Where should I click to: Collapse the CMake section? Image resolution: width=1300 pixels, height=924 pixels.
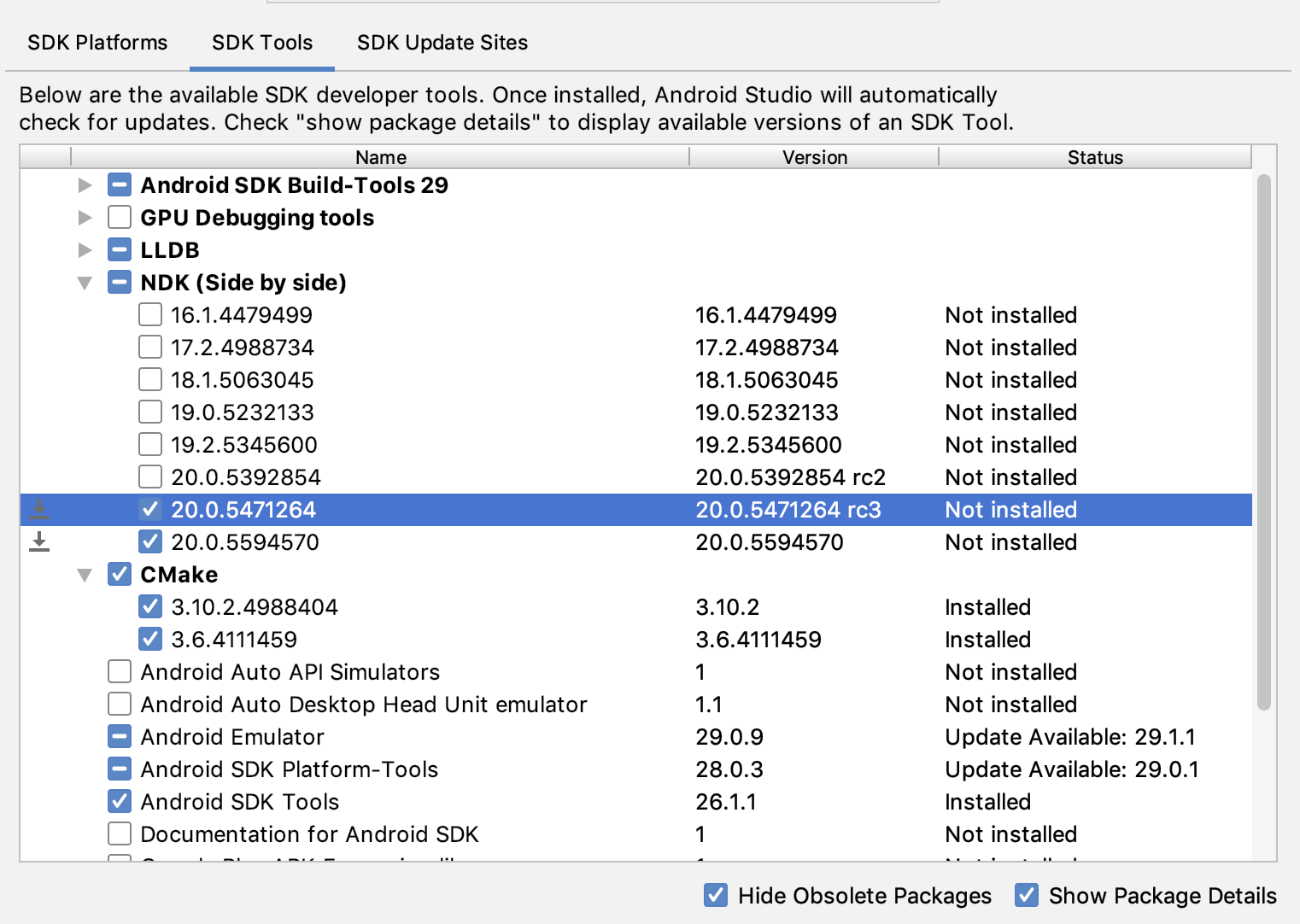click(x=85, y=574)
